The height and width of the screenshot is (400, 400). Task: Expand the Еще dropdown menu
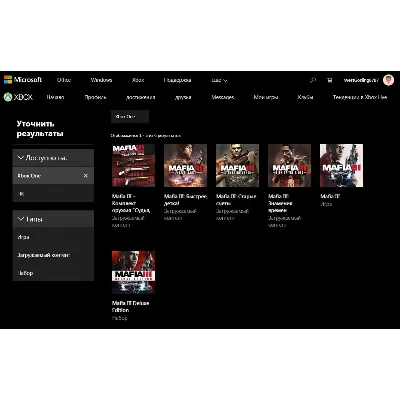219,80
